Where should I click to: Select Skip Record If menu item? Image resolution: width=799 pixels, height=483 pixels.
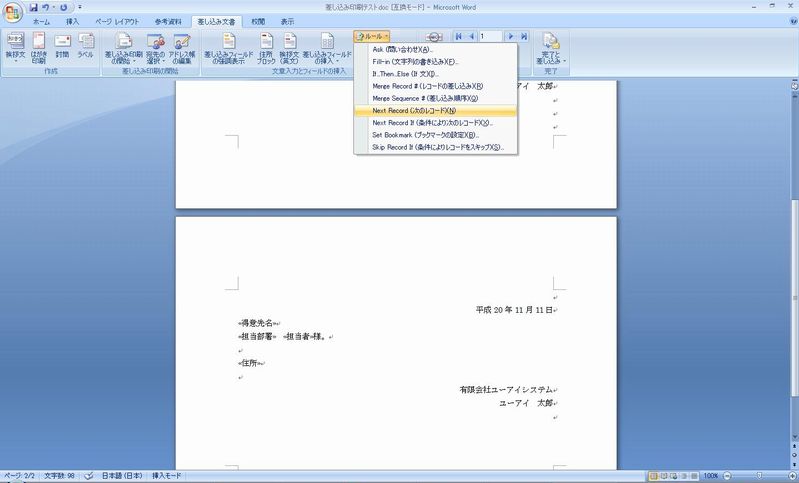(x=436, y=147)
